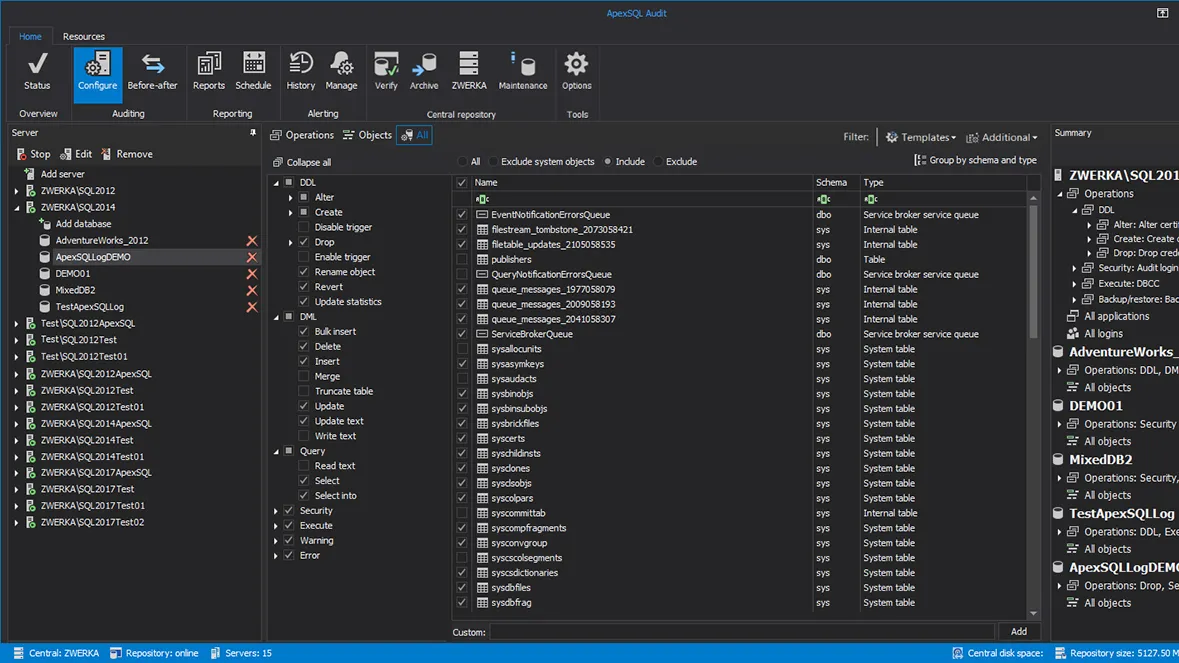The width and height of the screenshot is (1179, 663).
Task: Remove MixedDB2 with its red X
Action: click(x=252, y=290)
